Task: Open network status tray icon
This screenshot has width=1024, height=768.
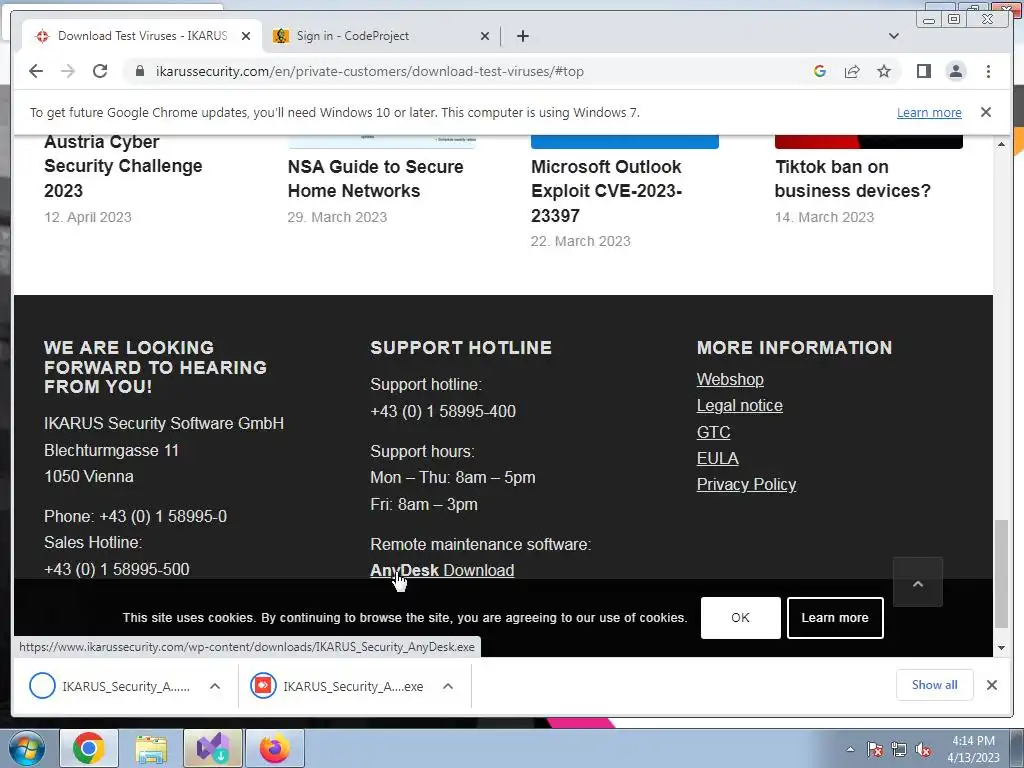Action: click(x=899, y=749)
